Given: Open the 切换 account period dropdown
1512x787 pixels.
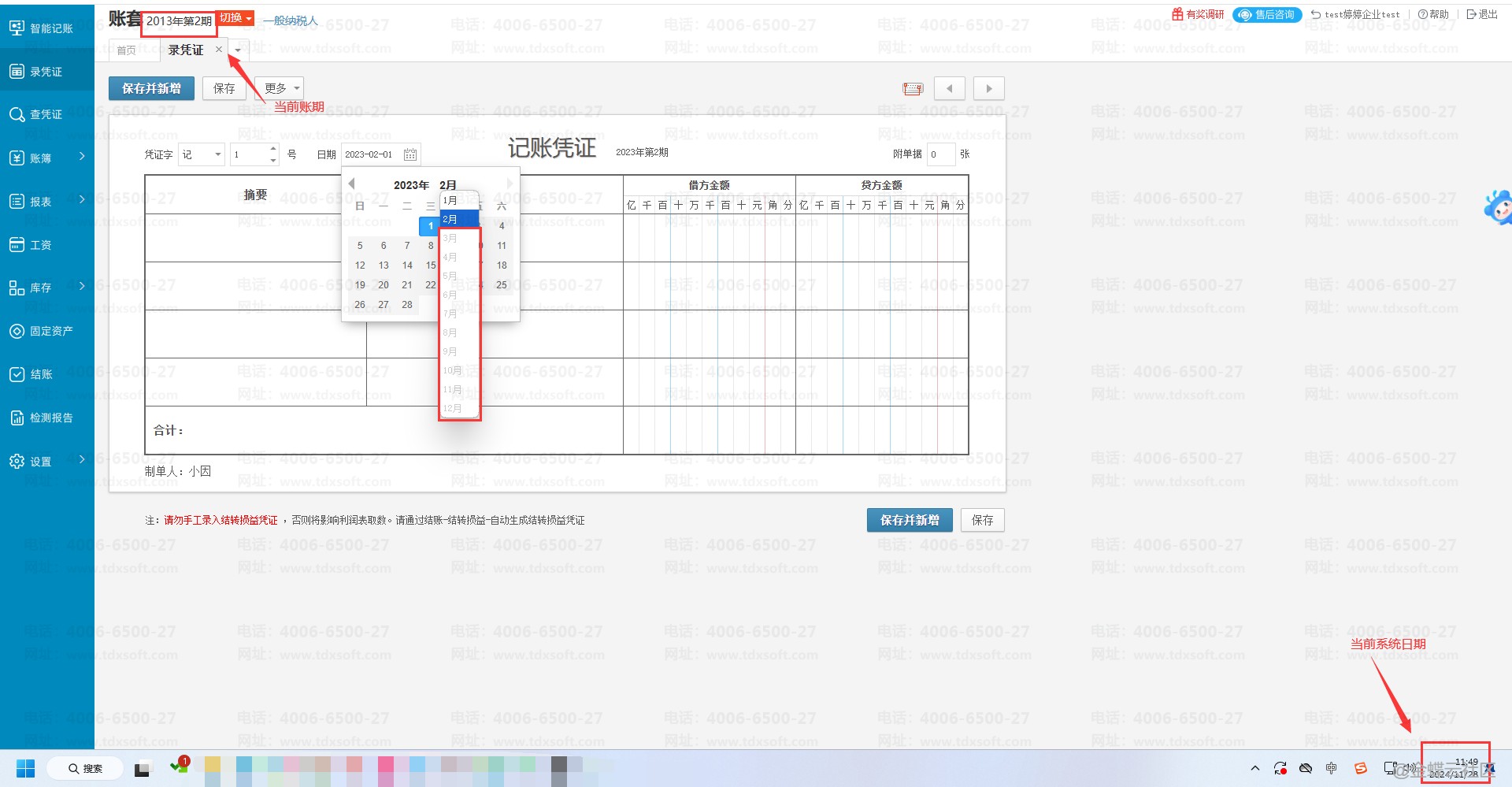Looking at the screenshot, I should tap(235, 18).
